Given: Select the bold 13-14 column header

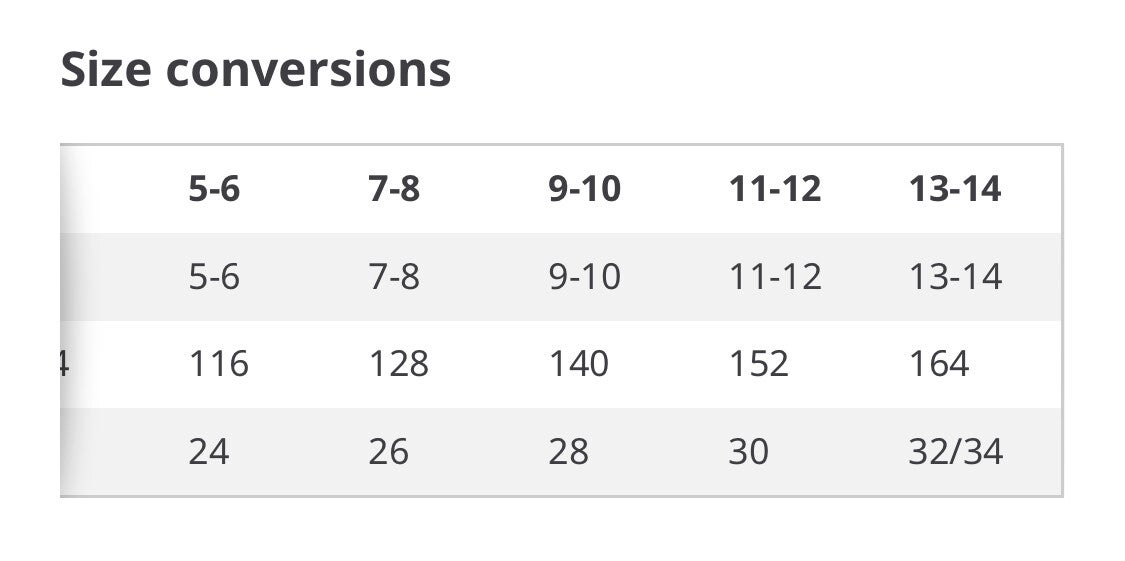Looking at the screenshot, I should coord(954,188).
